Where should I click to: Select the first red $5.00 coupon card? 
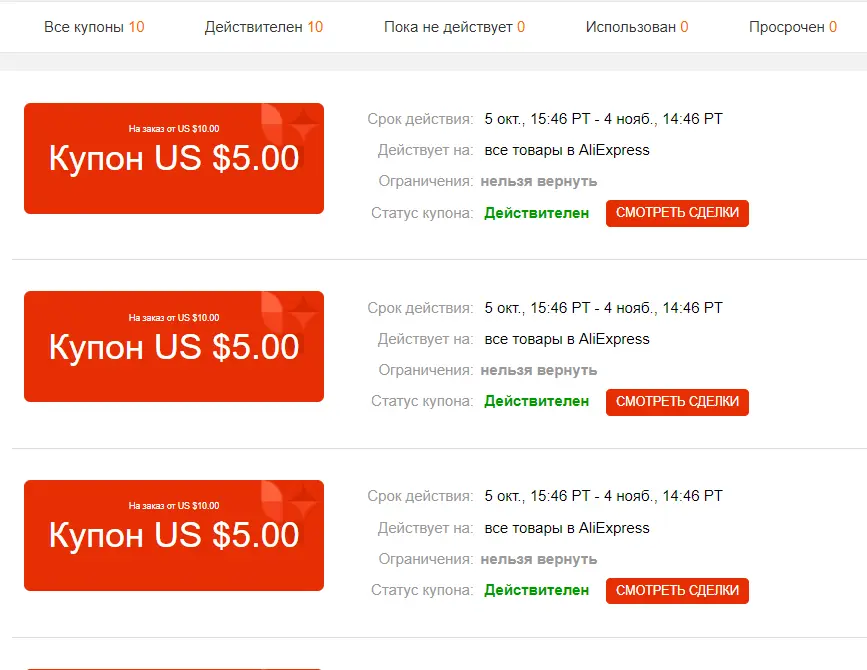tap(174, 158)
